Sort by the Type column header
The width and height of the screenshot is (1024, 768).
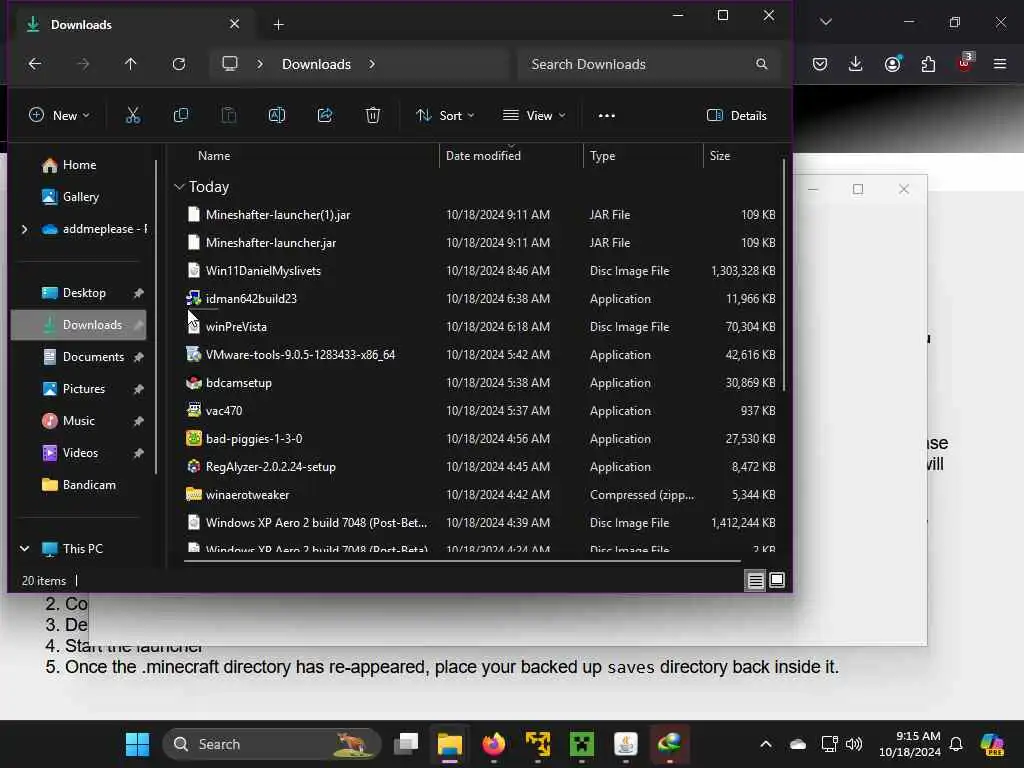point(602,156)
